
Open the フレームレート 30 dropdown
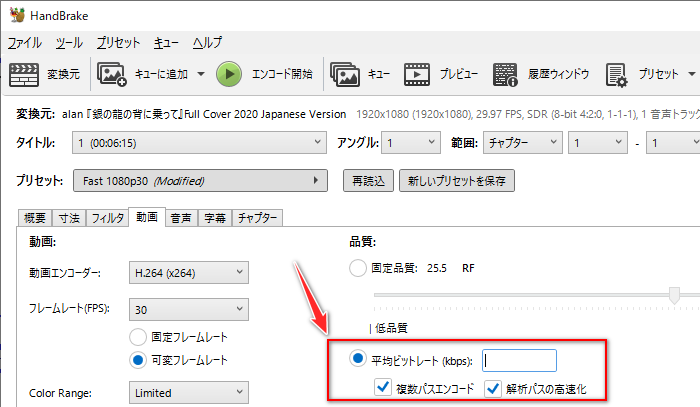[189, 309]
